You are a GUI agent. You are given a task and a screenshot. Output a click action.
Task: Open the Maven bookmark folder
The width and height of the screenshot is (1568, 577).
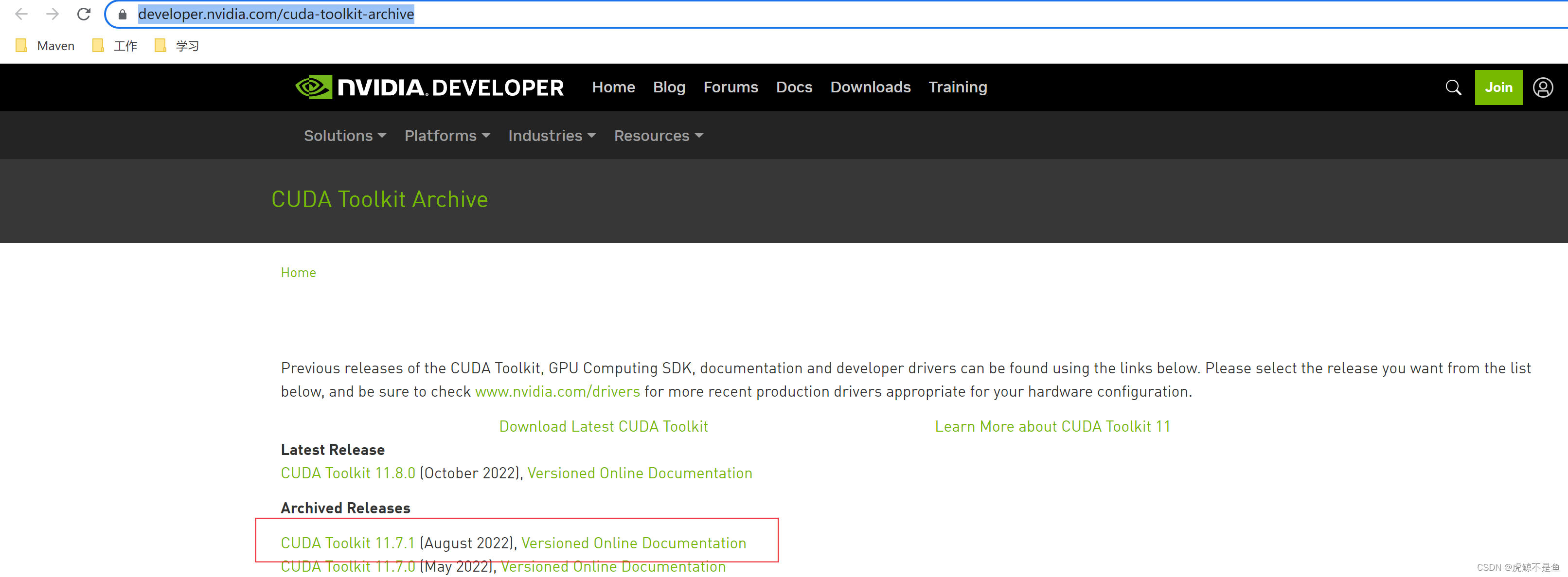tap(45, 46)
